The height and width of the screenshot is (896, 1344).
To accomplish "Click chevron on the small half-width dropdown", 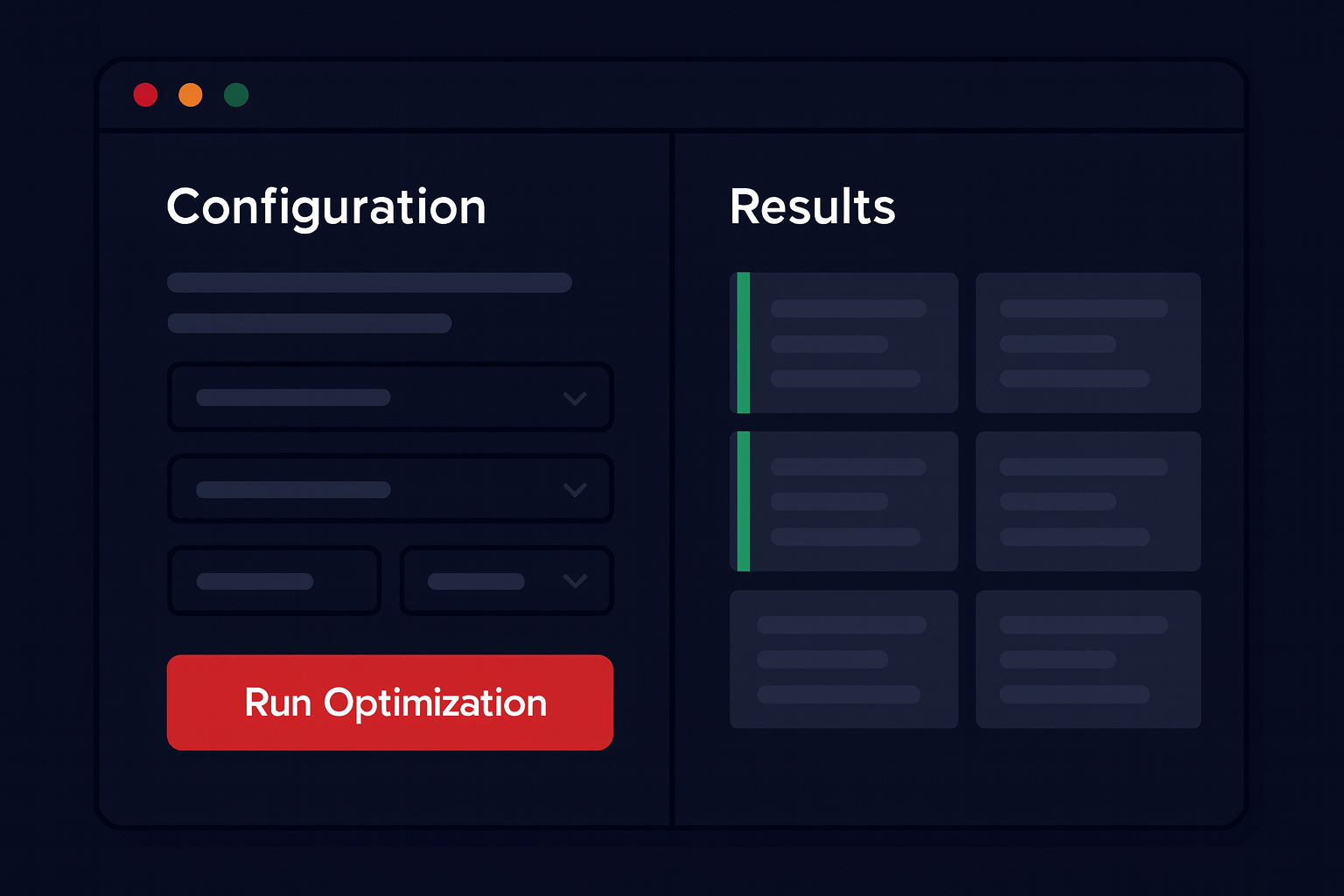I will point(574,581).
